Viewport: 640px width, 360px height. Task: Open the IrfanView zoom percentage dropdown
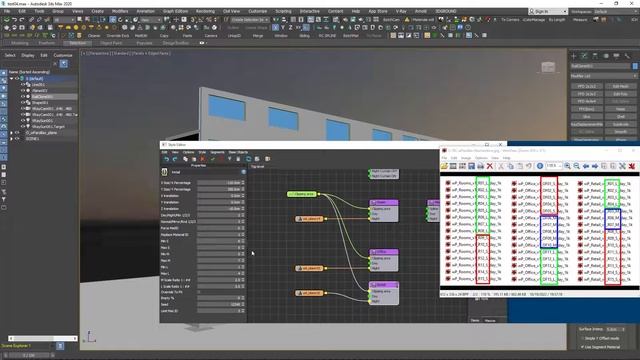coord(554,166)
